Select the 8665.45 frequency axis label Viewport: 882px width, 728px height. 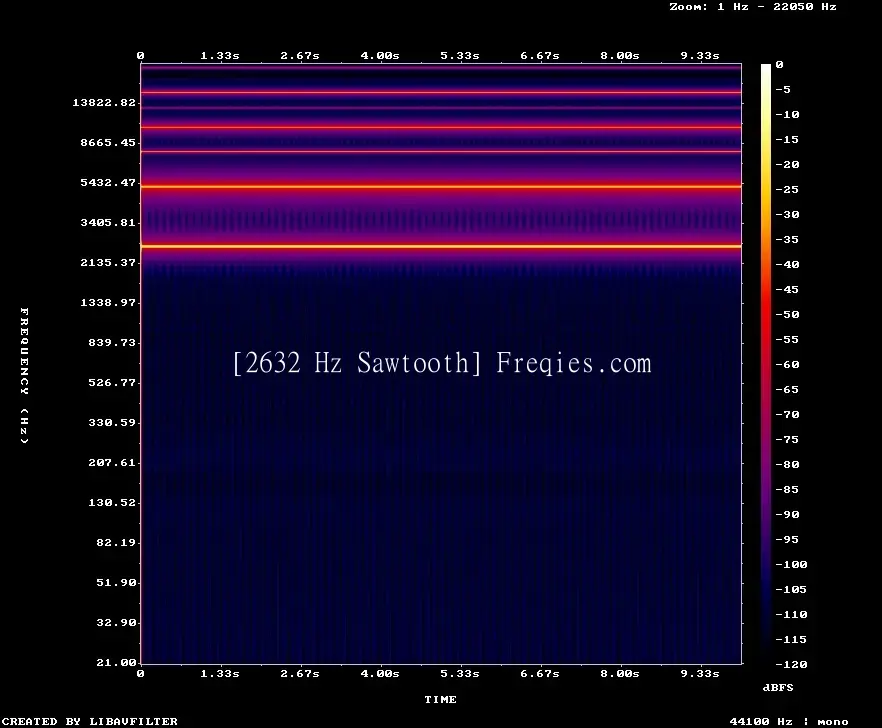pos(108,142)
